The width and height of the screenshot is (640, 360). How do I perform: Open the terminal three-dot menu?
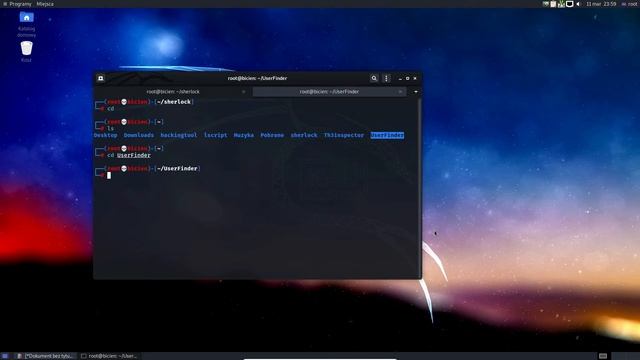point(386,78)
